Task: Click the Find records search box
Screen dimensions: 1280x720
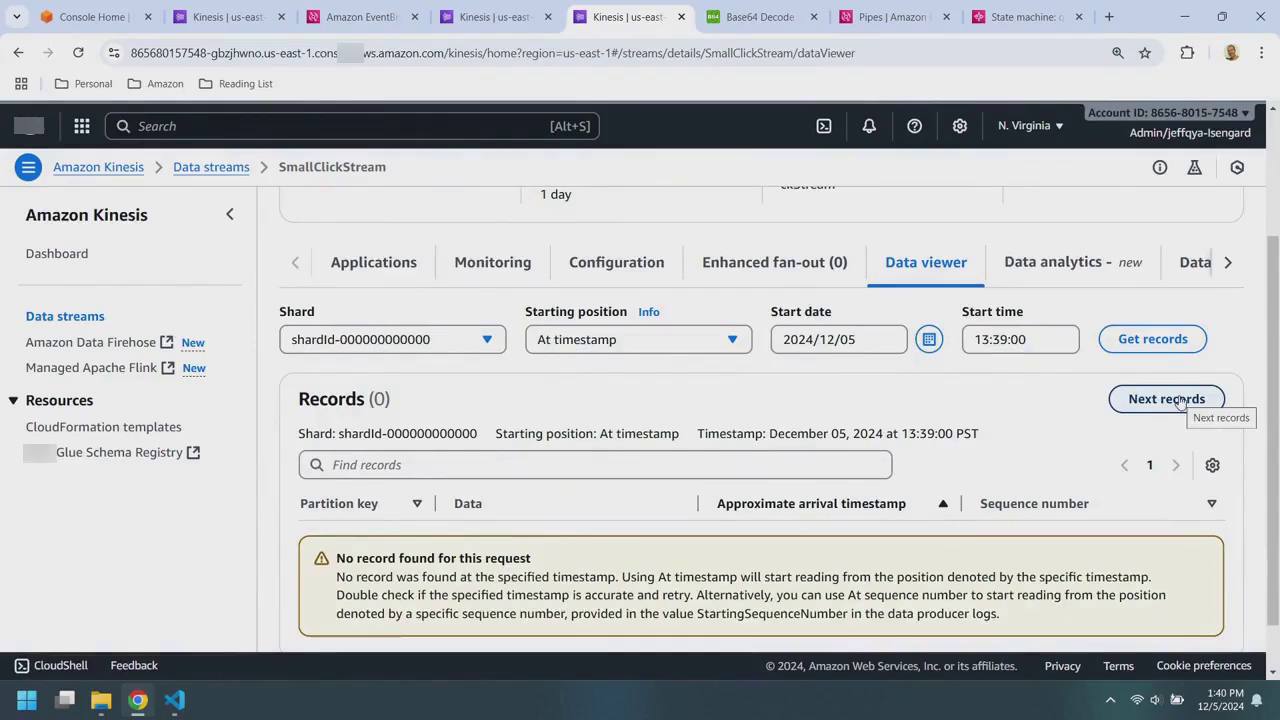Action: coord(595,465)
